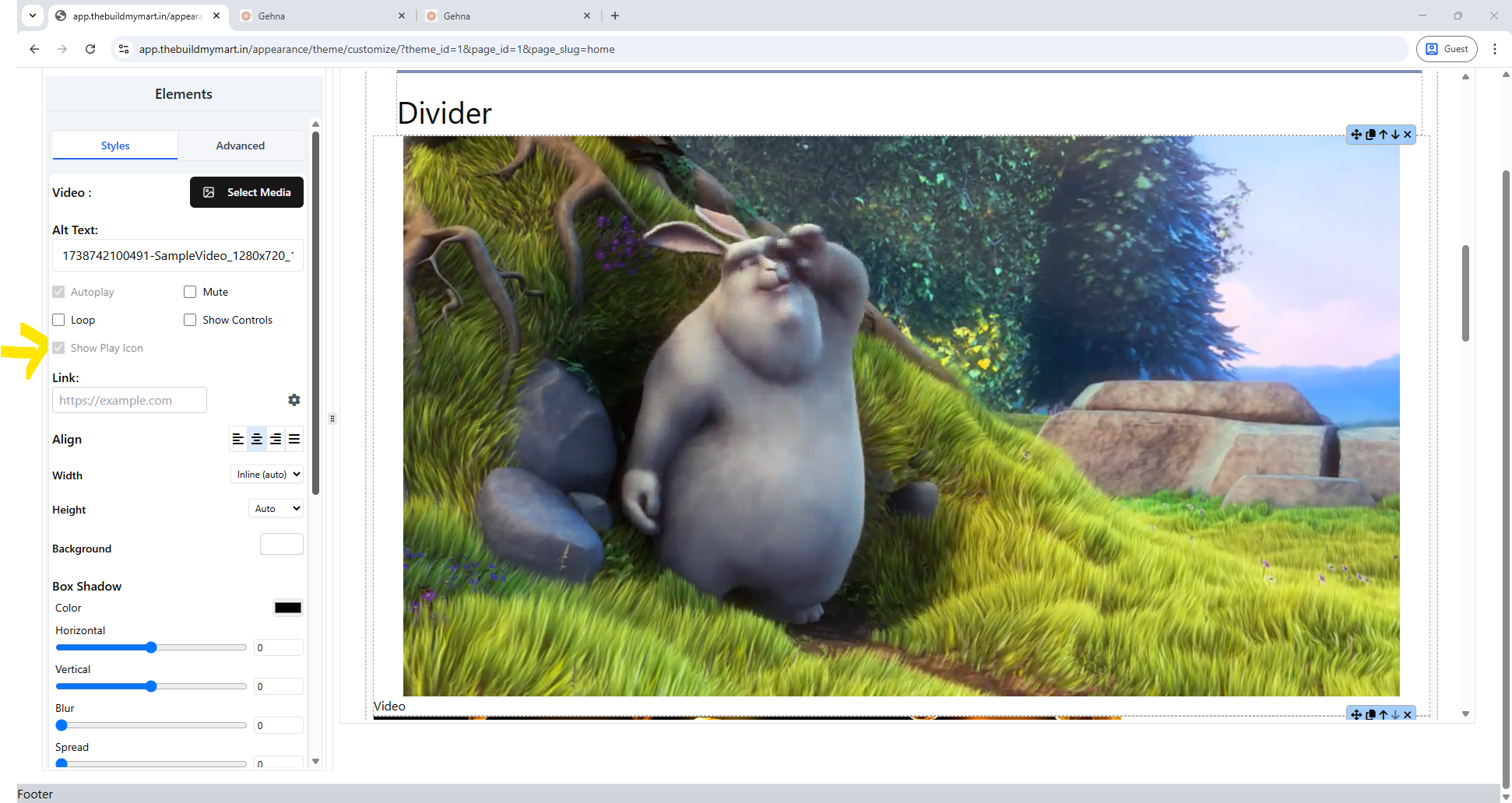This screenshot has width=1512, height=803.
Task: Click the Elements panel scrollbar
Action: tap(315, 313)
